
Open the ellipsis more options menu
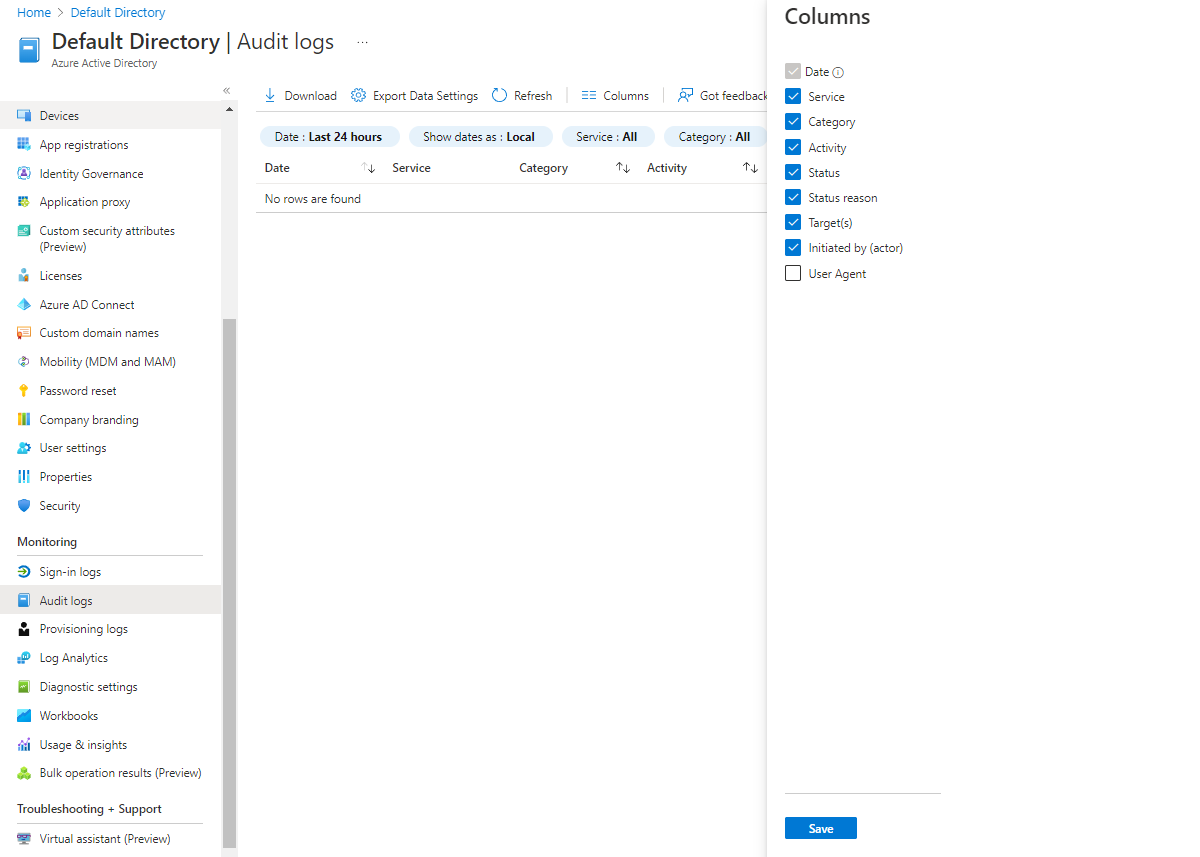362,43
